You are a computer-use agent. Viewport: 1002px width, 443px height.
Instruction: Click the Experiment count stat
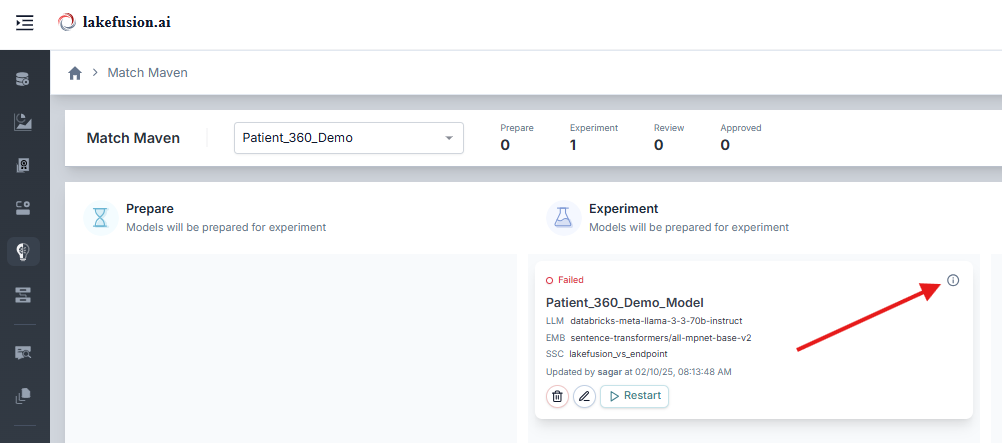[594, 137]
